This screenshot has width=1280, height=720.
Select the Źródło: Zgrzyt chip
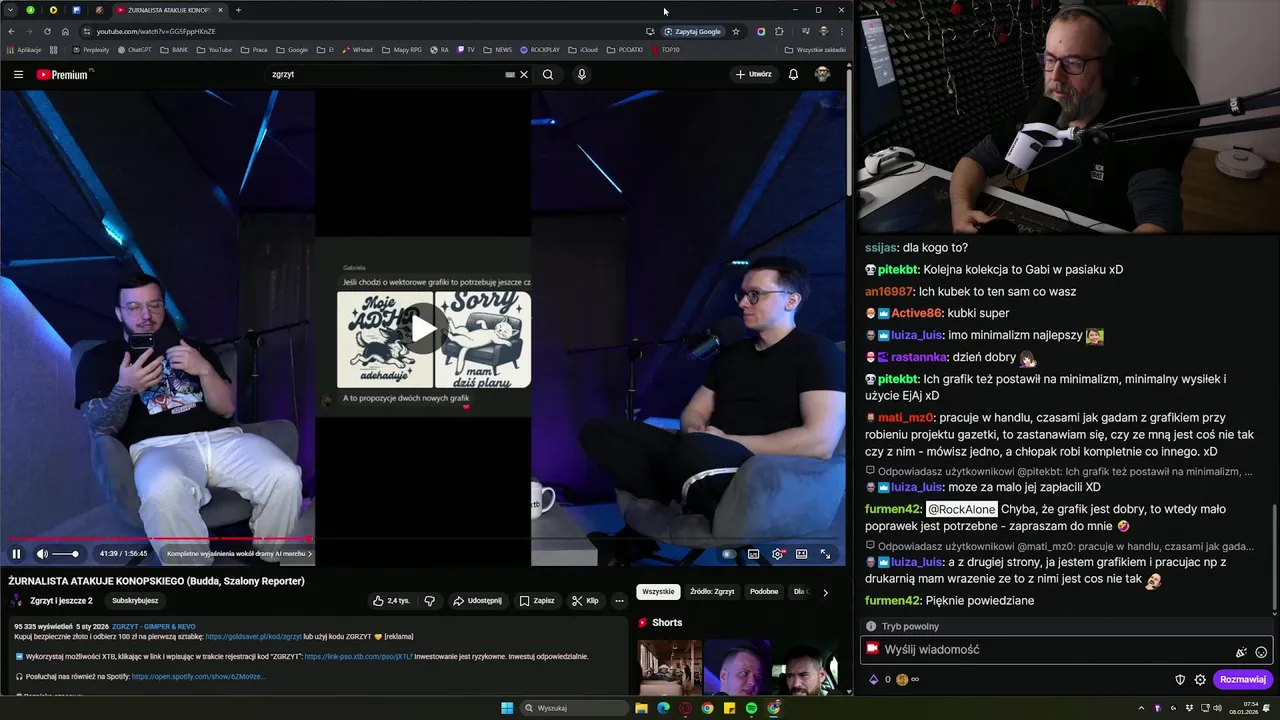point(712,592)
